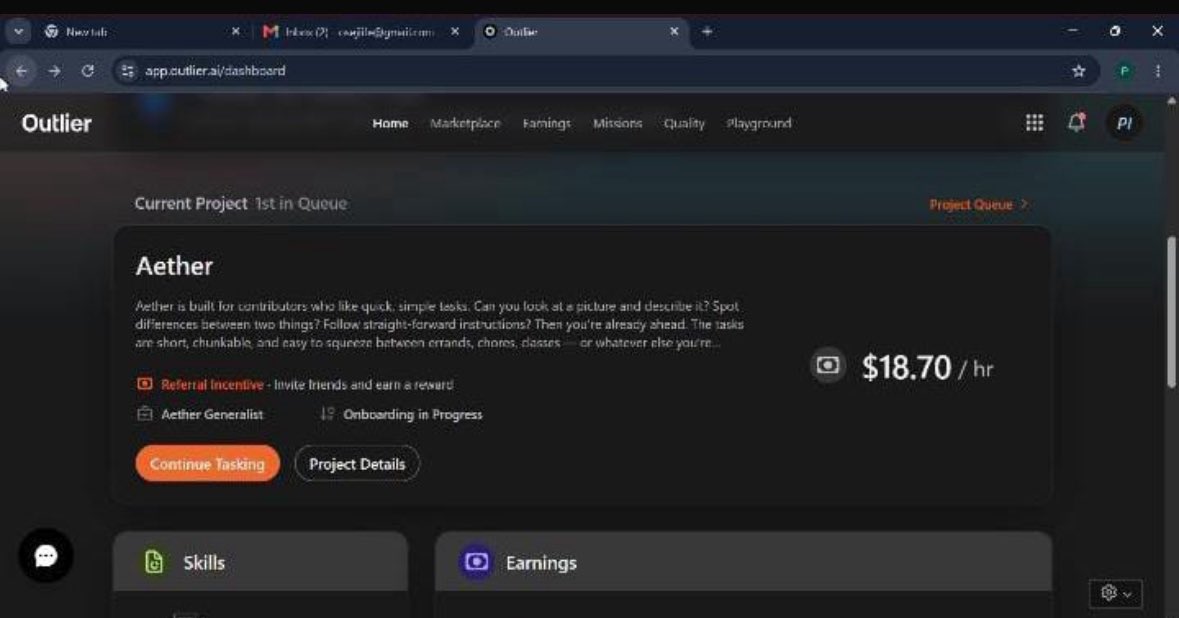Open the chat support bubble
Screen dimensions: 1179x618
coord(46,556)
